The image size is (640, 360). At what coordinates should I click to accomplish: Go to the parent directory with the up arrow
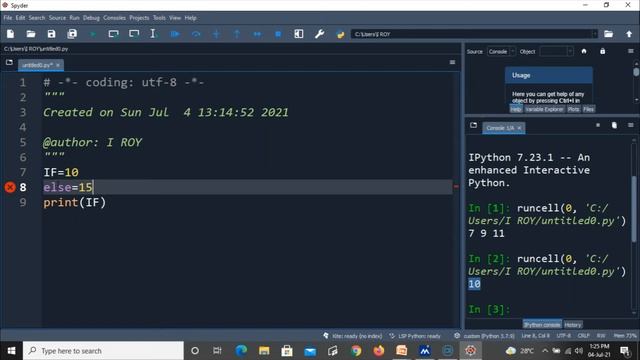[x=629, y=34]
